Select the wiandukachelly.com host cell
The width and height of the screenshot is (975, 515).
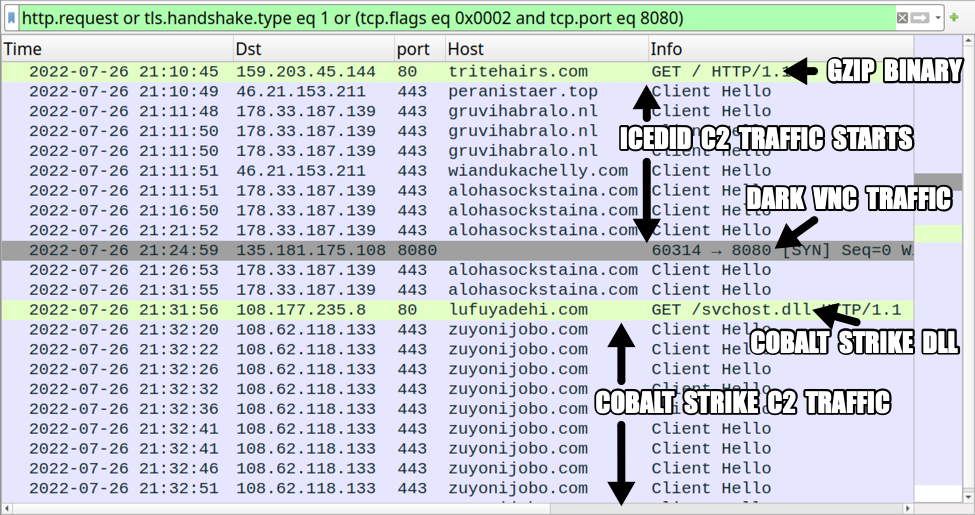tap(538, 171)
